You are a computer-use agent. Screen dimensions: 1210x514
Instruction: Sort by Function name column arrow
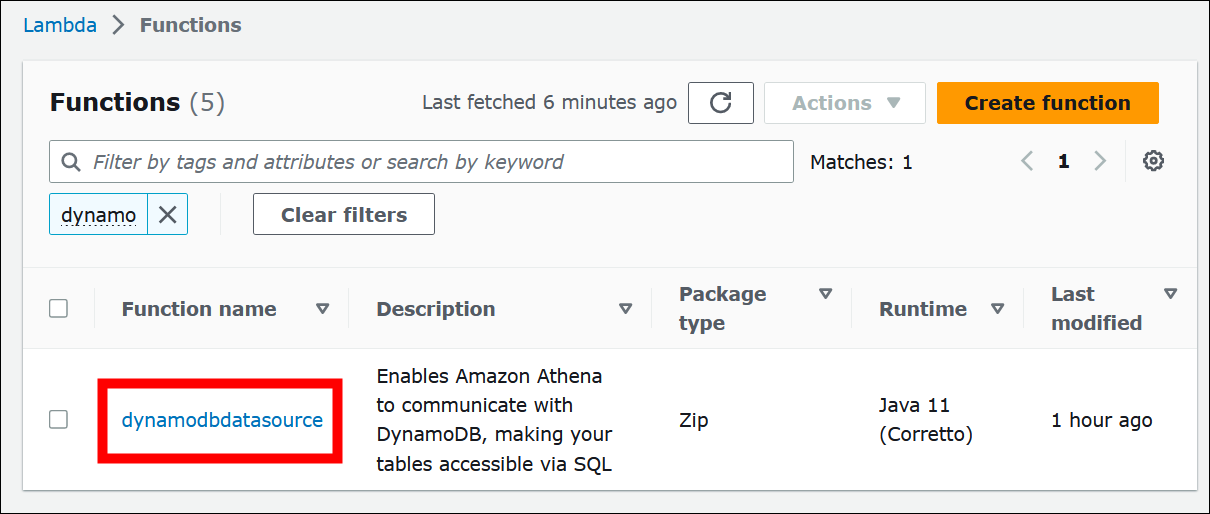[322, 309]
